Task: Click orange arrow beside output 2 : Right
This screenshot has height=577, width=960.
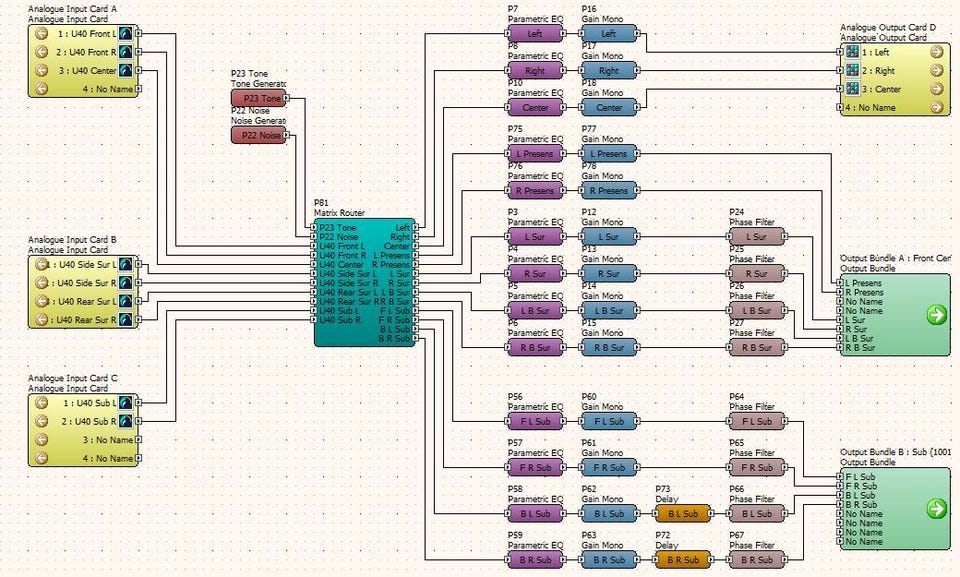Action: (x=936, y=71)
